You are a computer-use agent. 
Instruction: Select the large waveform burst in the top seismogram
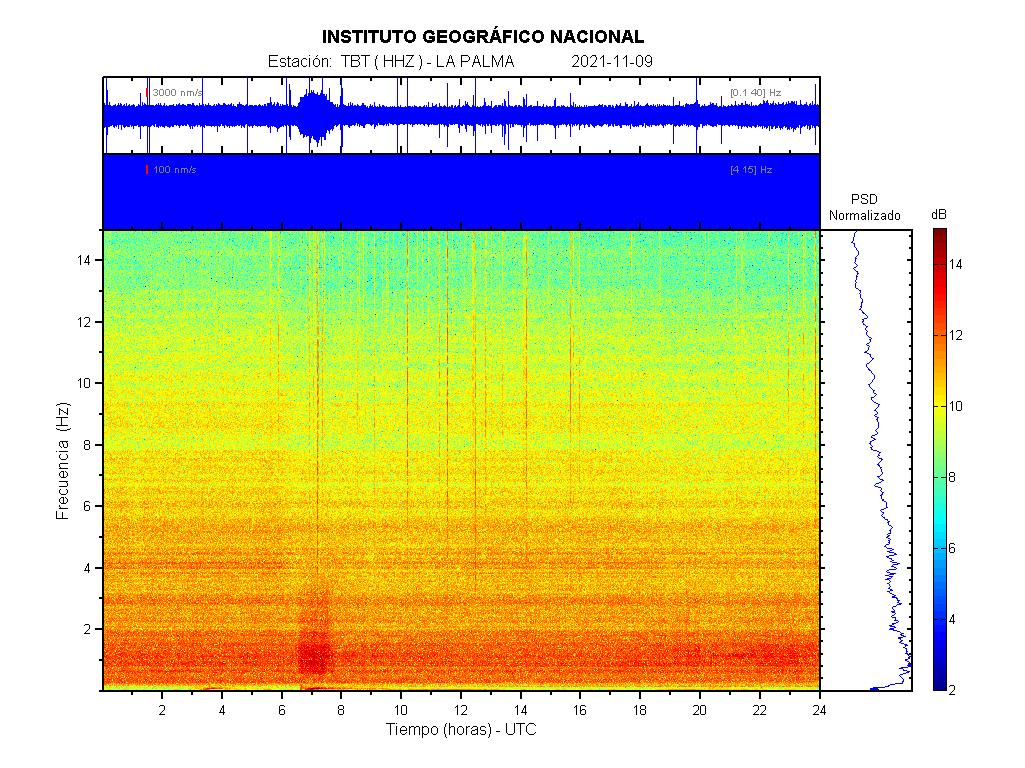[314, 115]
